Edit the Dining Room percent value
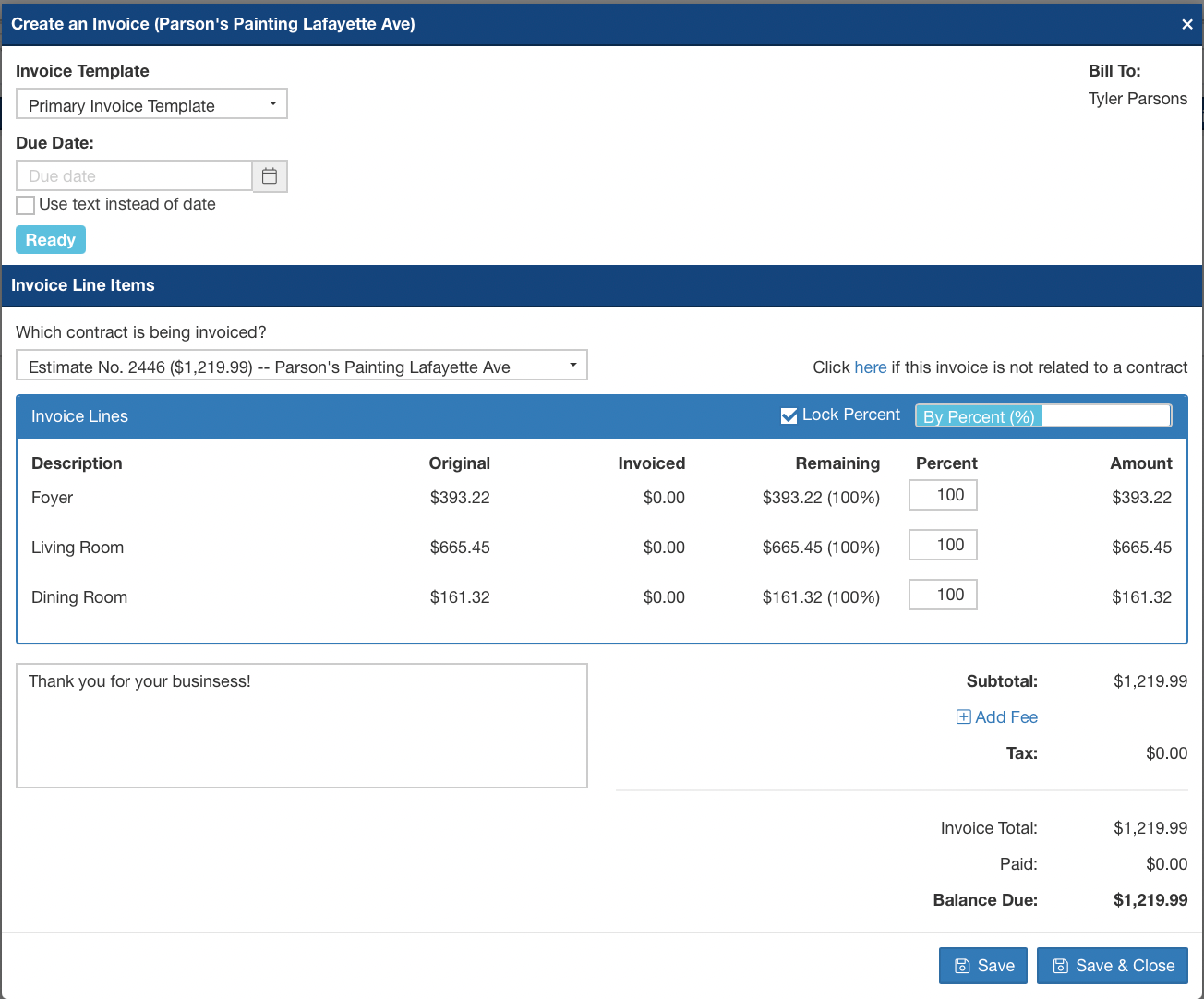This screenshot has width=1204, height=999. (x=942, y=595)
